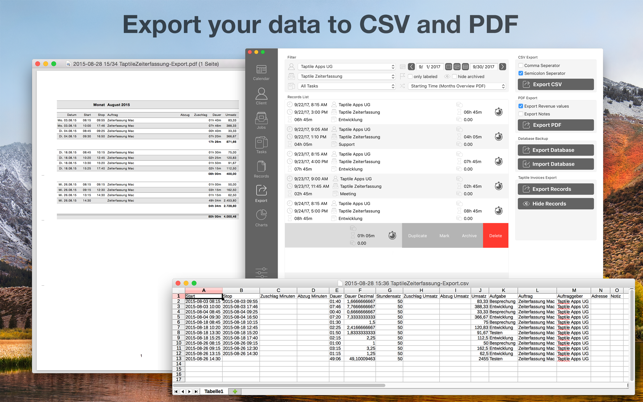Viewport: 643px width, 402px height.
Task: Open the Tasks section in the sidebar
Action: pyautogui.click(x=261, y=145)
